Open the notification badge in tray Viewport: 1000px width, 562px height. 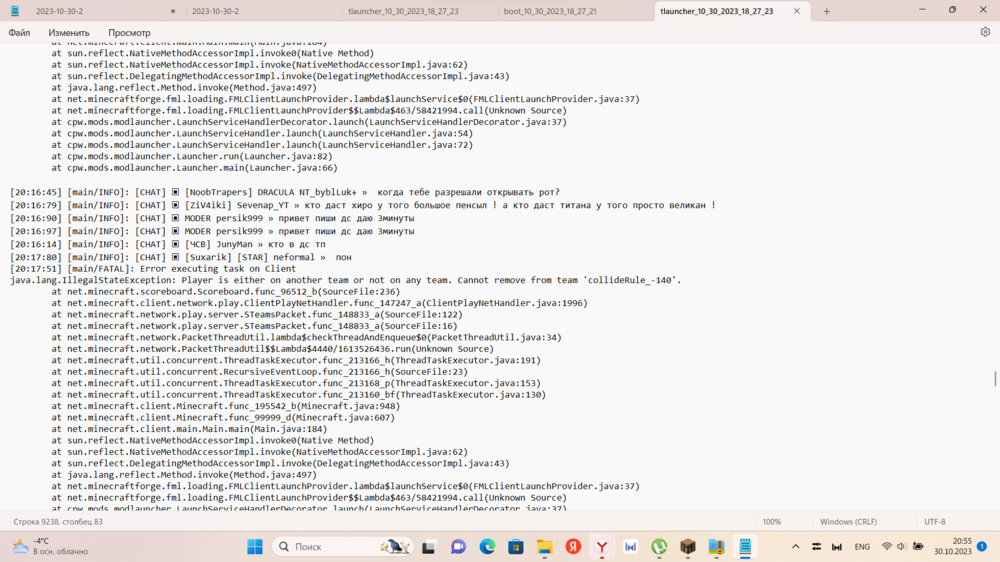pyautogui.click(x=982, y=547)
